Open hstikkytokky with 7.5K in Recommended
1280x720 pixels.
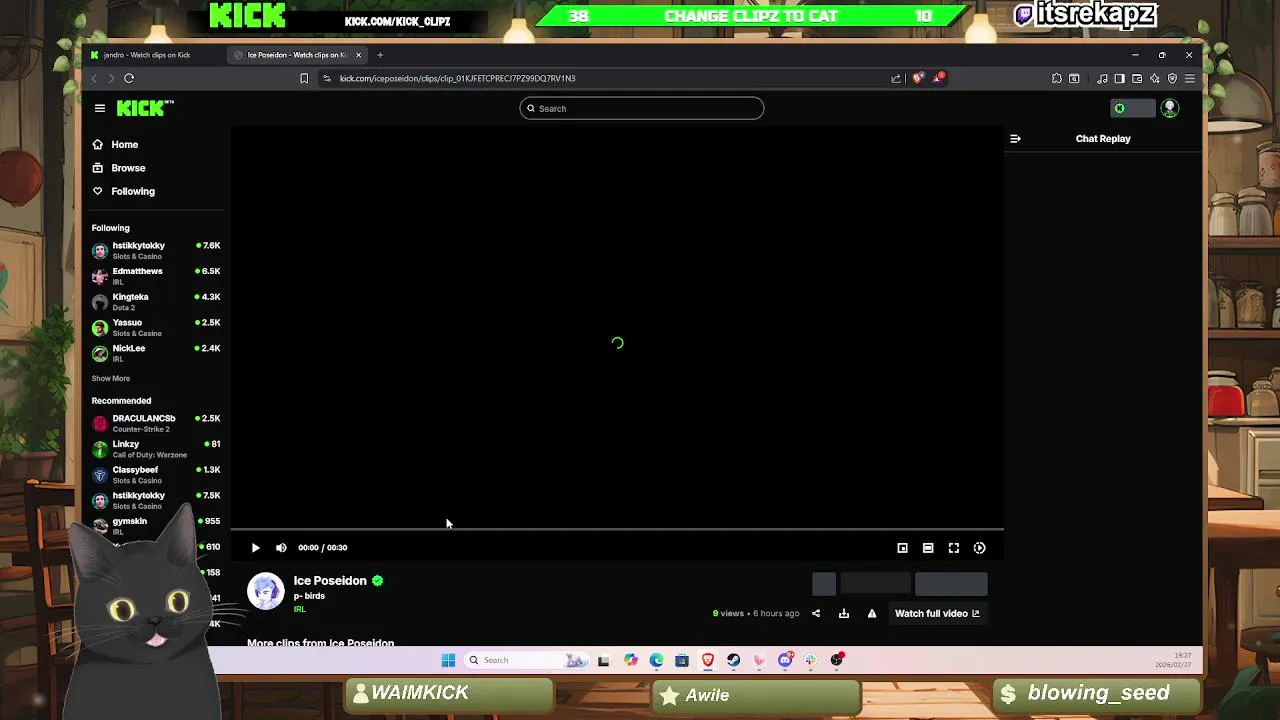156,500
